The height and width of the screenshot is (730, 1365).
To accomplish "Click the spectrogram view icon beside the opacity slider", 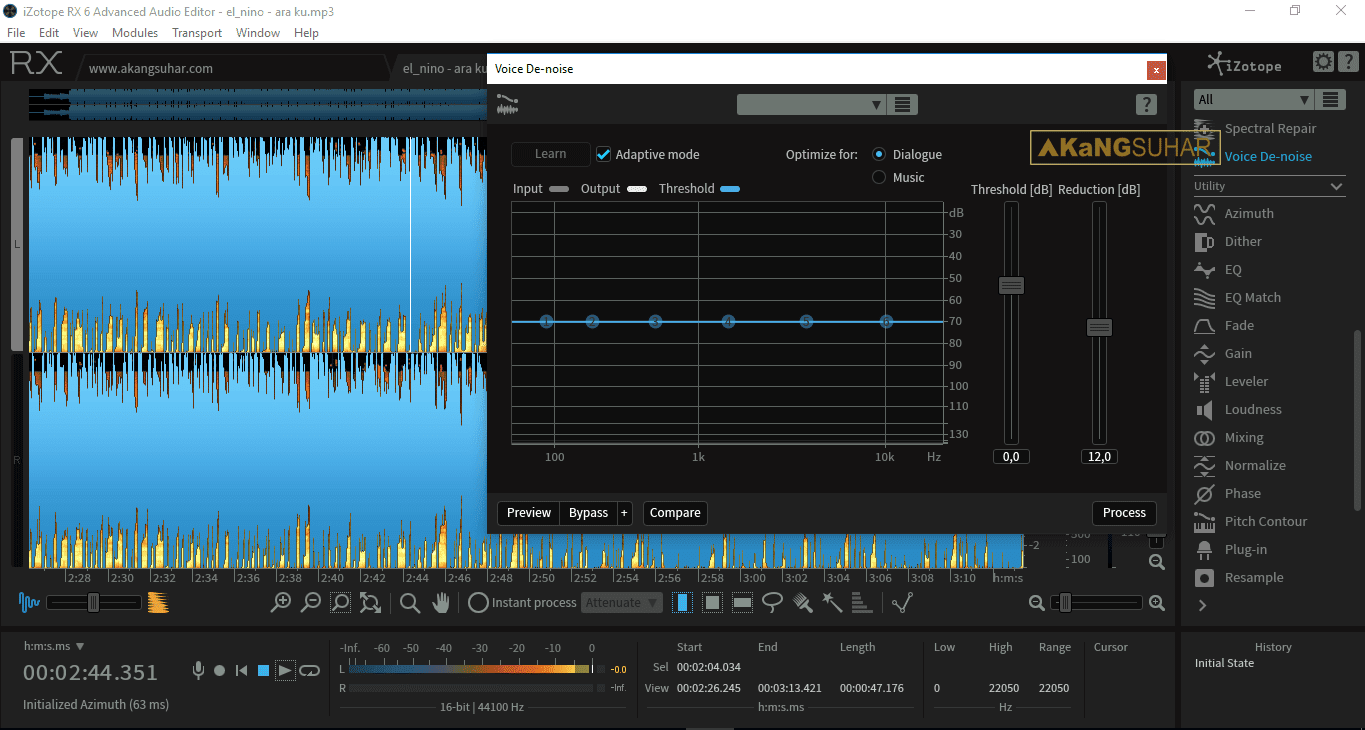I will [x=158, y=602].
